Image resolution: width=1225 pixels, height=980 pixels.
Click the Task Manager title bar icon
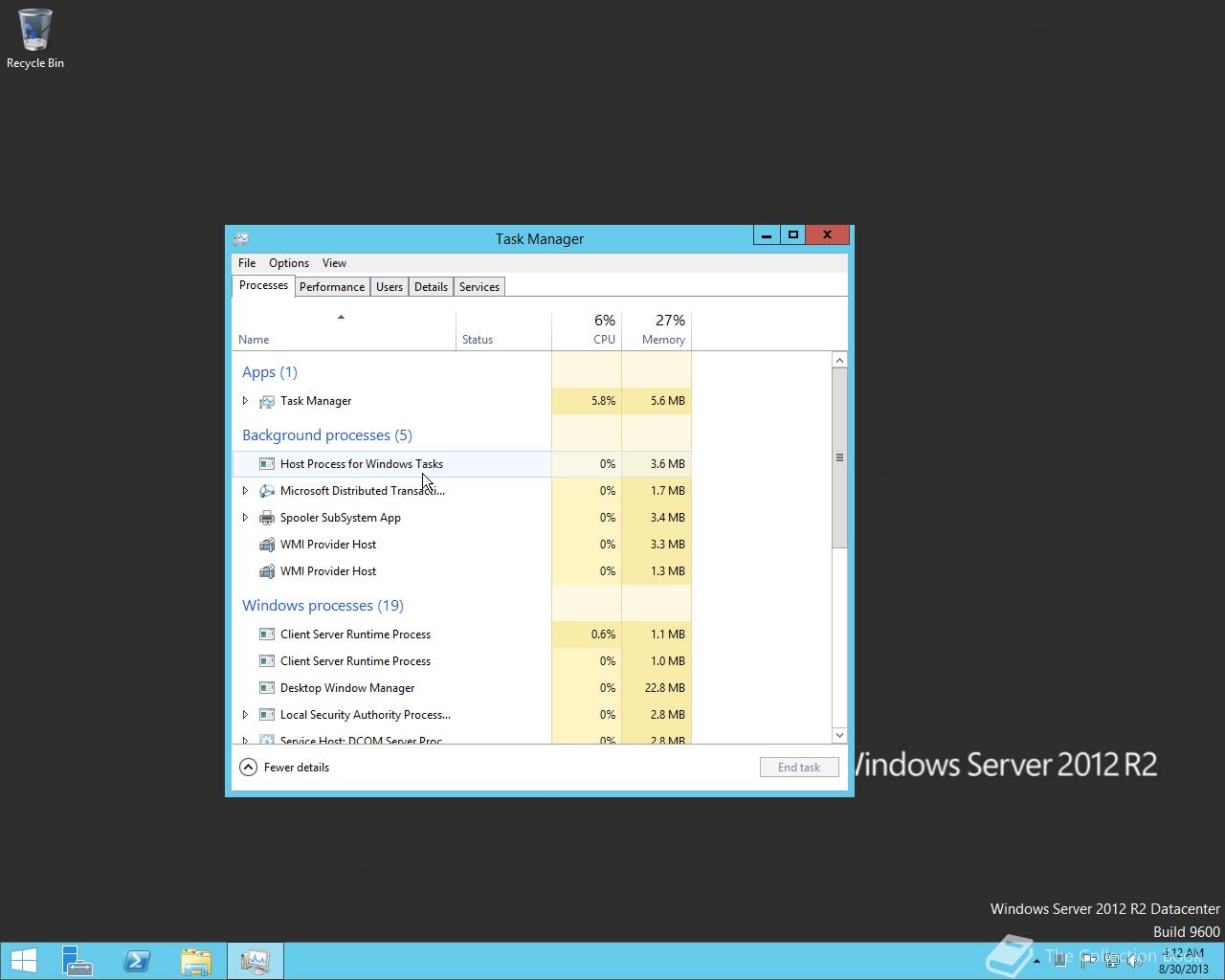[x=241, y=238]
